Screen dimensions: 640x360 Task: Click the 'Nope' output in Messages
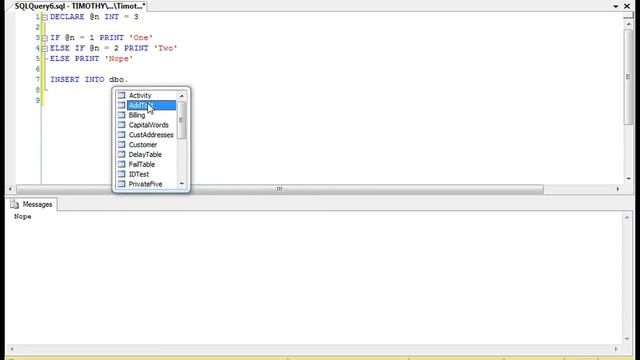22,217
